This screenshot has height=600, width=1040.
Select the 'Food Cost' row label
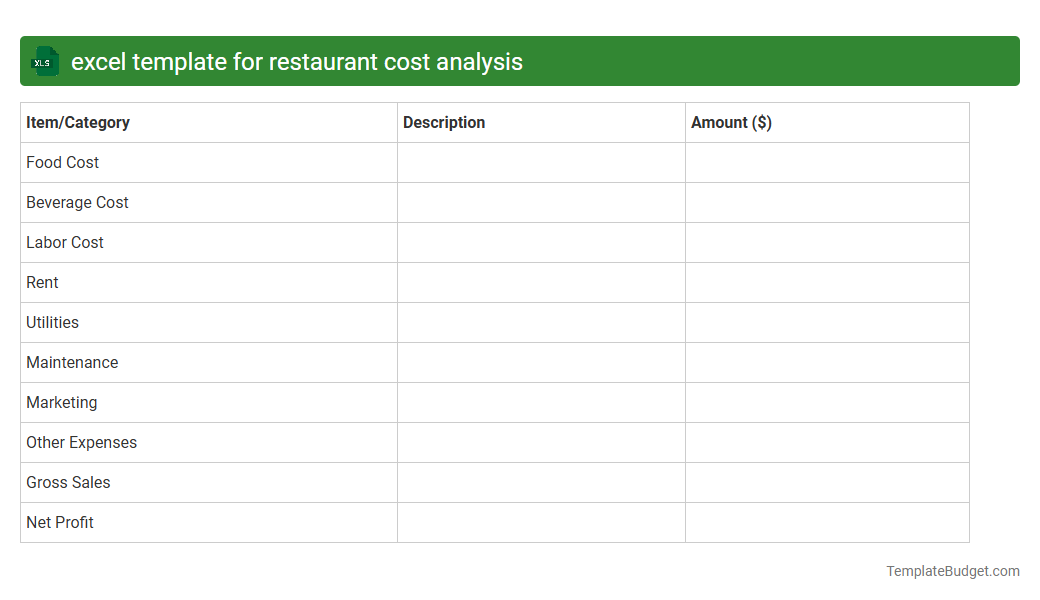(62, 162)
